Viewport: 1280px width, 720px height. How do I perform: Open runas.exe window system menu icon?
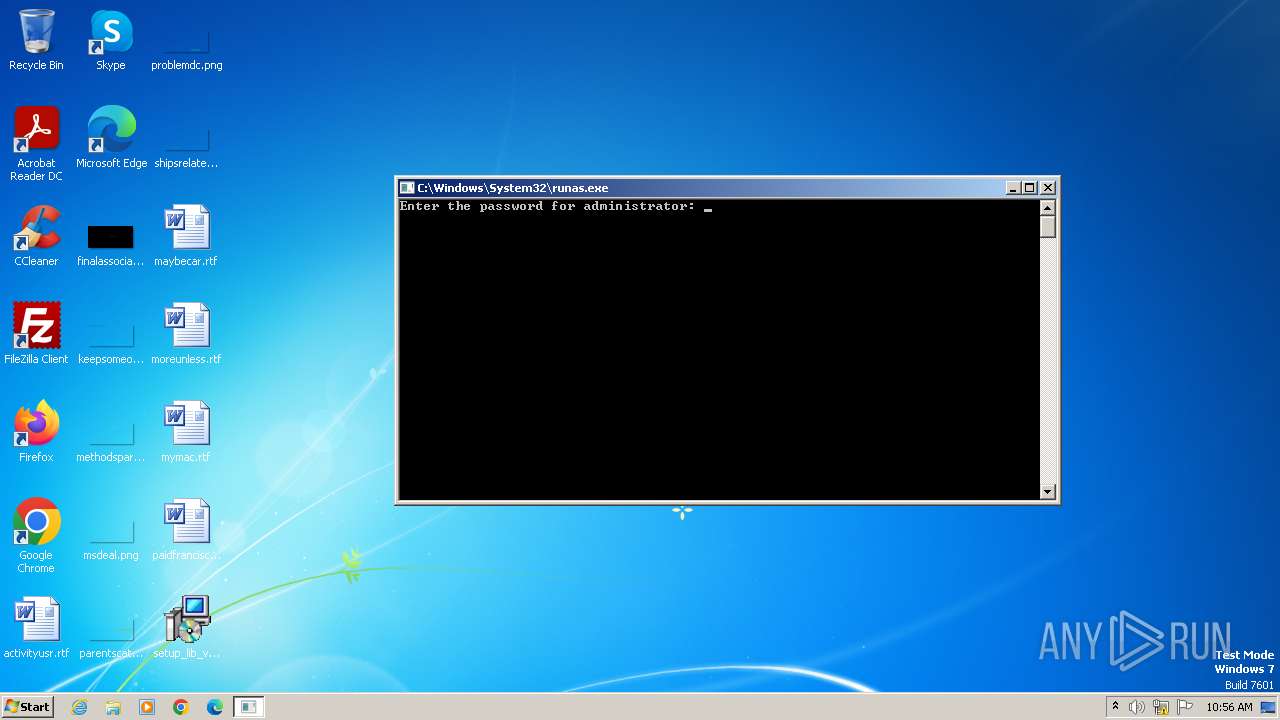pos(407,188)
